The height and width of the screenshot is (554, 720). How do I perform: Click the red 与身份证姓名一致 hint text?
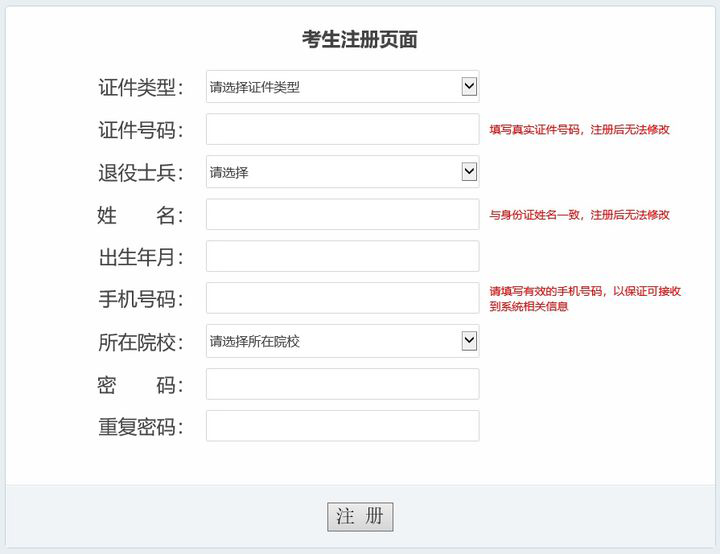click(x=579, y=215)
